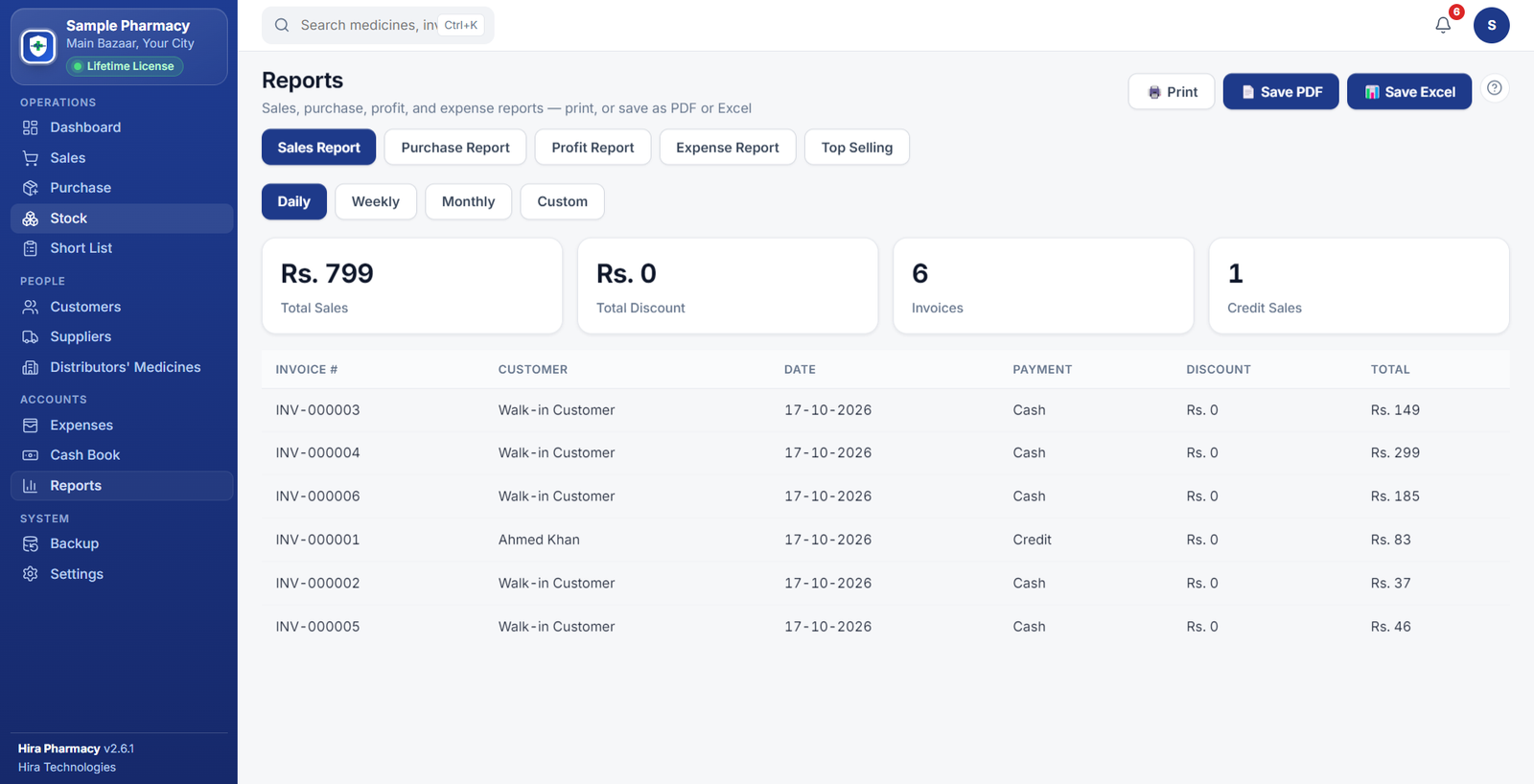Viewport: 1534px width, 784px height.
Task: Open Settings from sidebar
Action: (x=122, y=574)
